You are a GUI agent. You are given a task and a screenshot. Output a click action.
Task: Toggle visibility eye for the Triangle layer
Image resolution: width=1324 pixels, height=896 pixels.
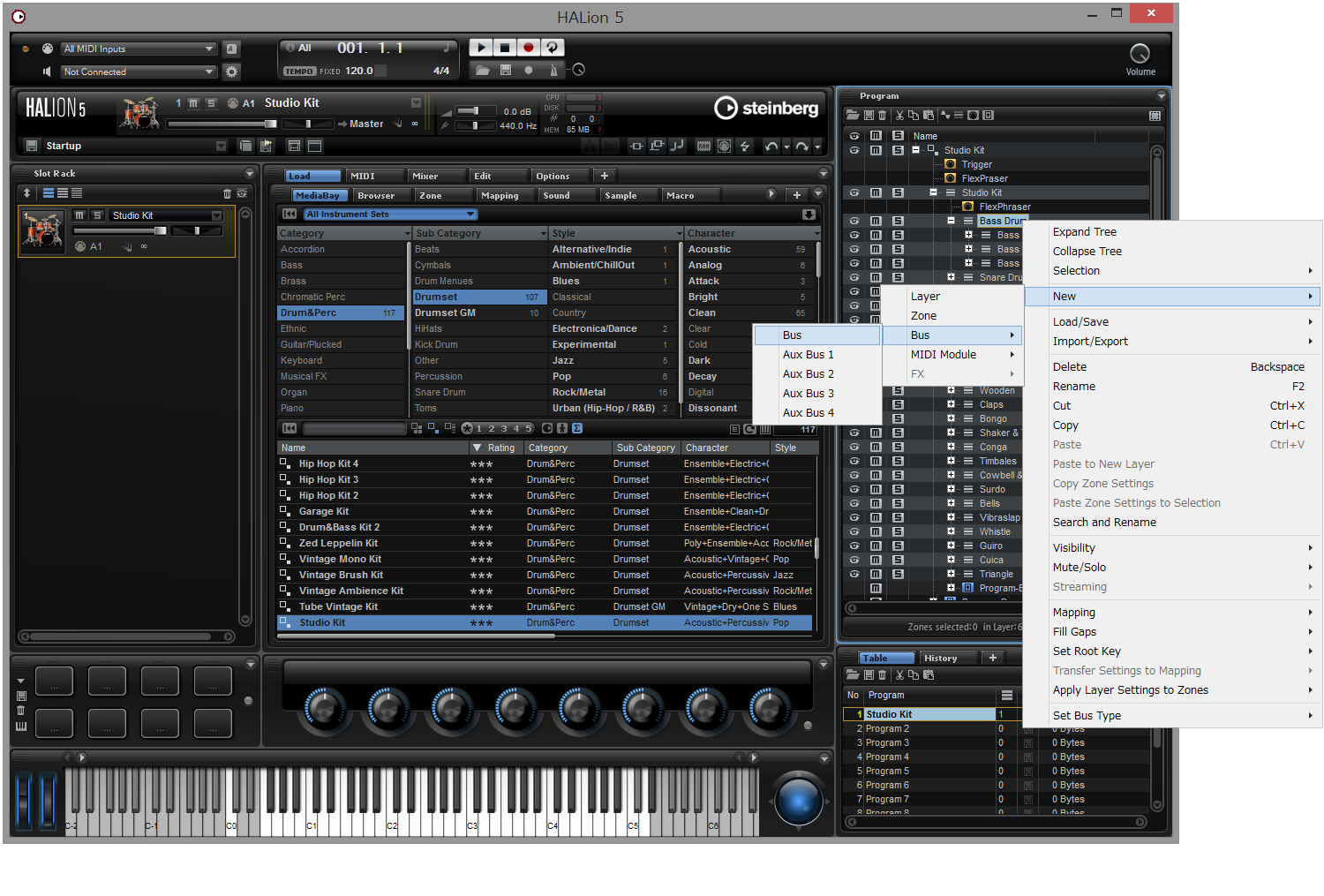point(854,574)
